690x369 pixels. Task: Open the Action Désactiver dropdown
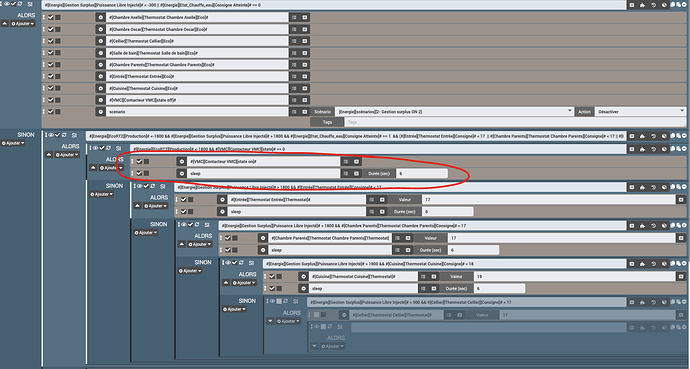coord(640,112)
